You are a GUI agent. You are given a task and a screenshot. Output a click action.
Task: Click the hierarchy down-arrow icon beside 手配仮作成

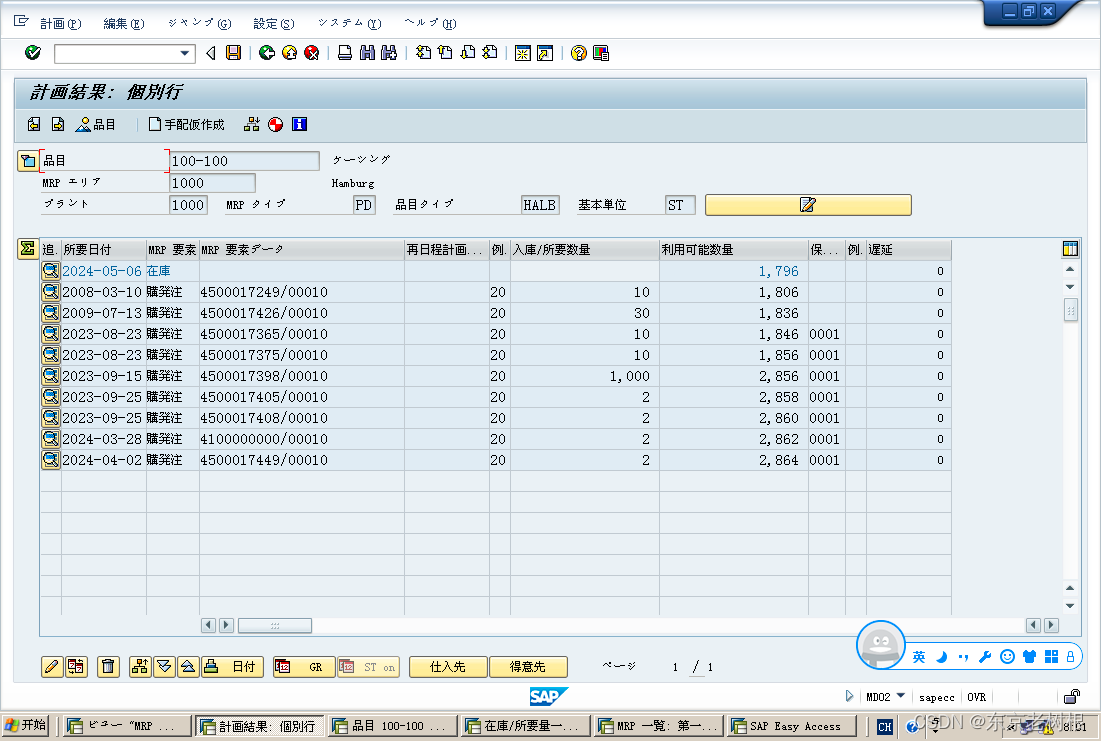251,124
